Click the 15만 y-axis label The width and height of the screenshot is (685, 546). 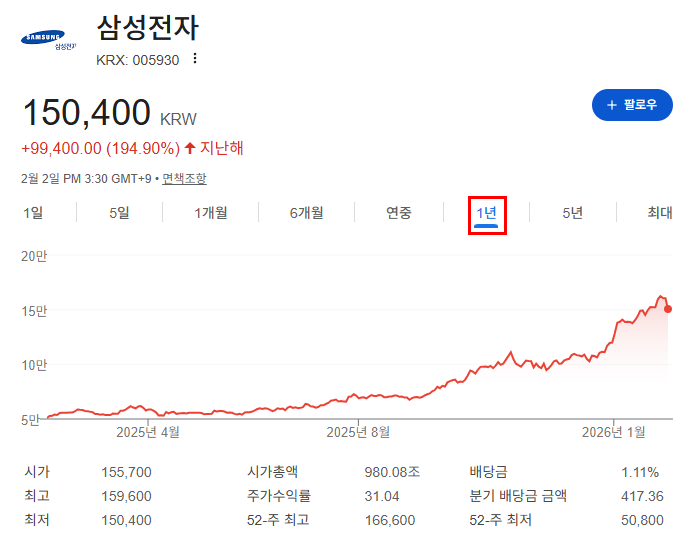pyautogui.click(x=34, y=311)
